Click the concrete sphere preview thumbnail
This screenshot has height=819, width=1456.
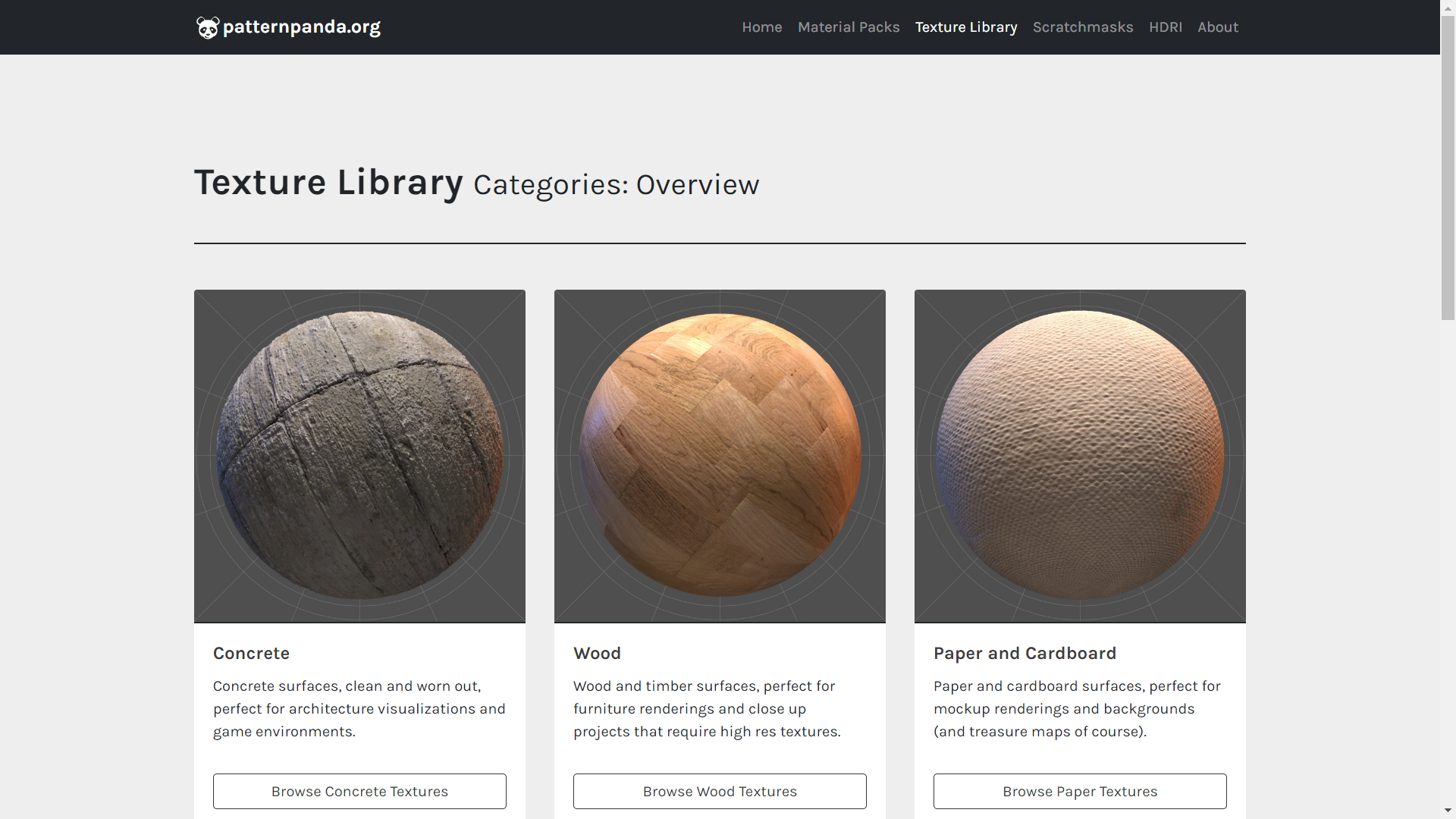pos(359,456)
